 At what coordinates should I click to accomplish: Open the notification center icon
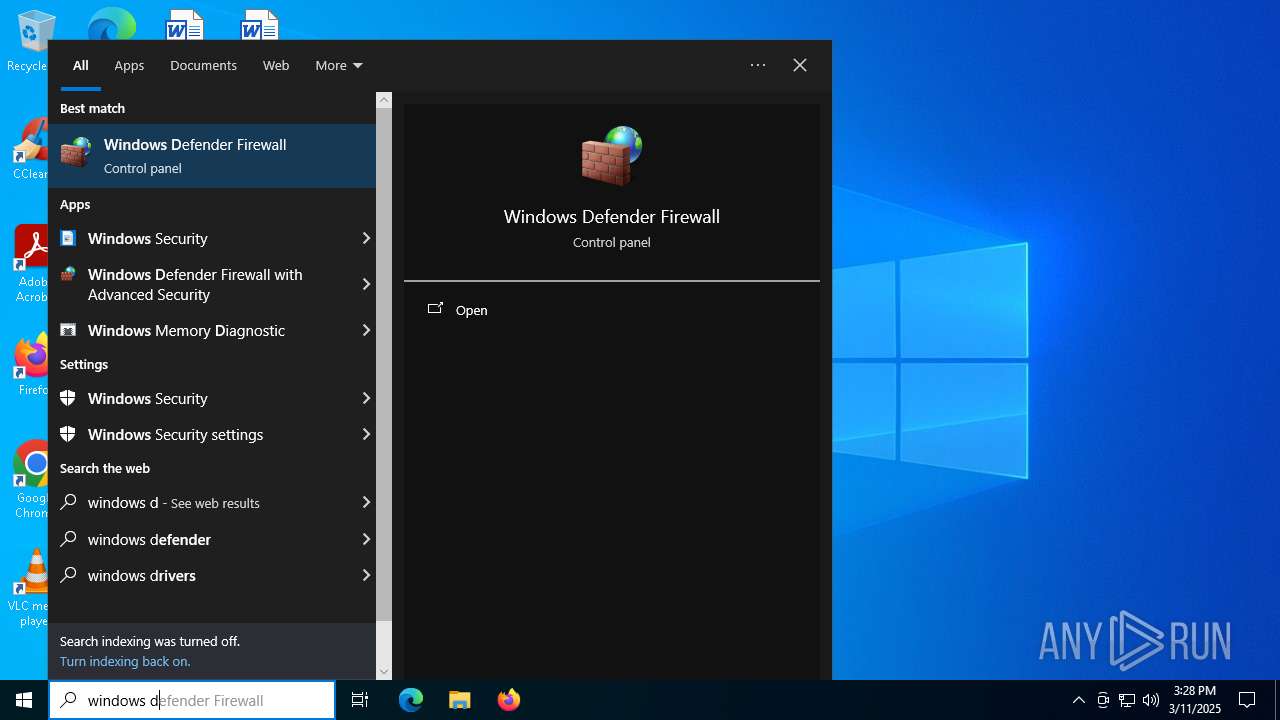(1247, 700)
